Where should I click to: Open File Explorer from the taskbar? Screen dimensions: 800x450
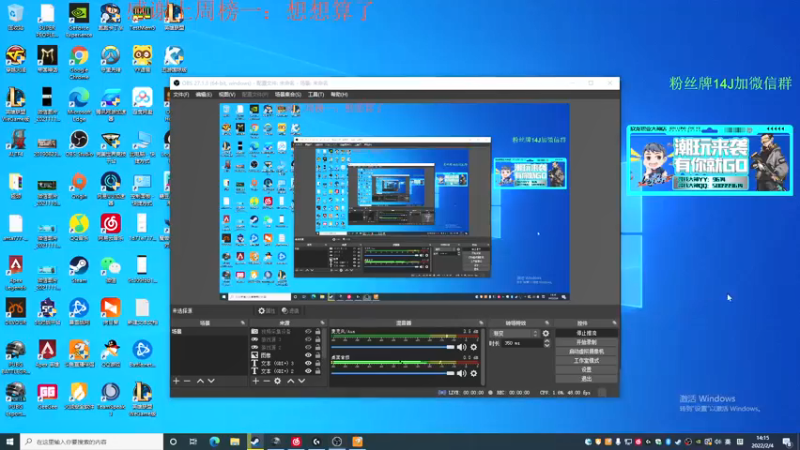pyautogui.click(x=235, y=442)
